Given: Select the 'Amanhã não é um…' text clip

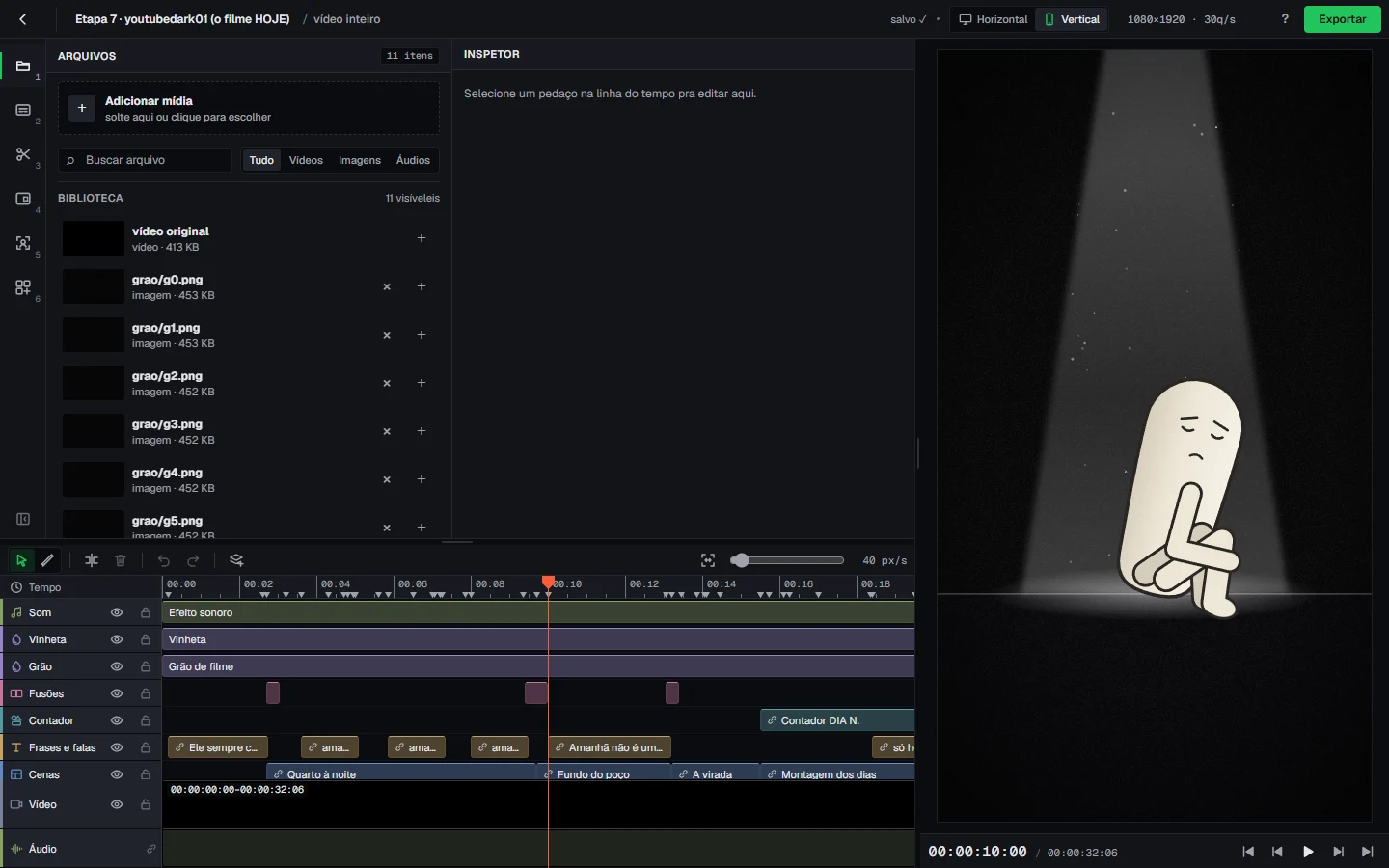Looking at the screenshot, I should click(610, 747).
